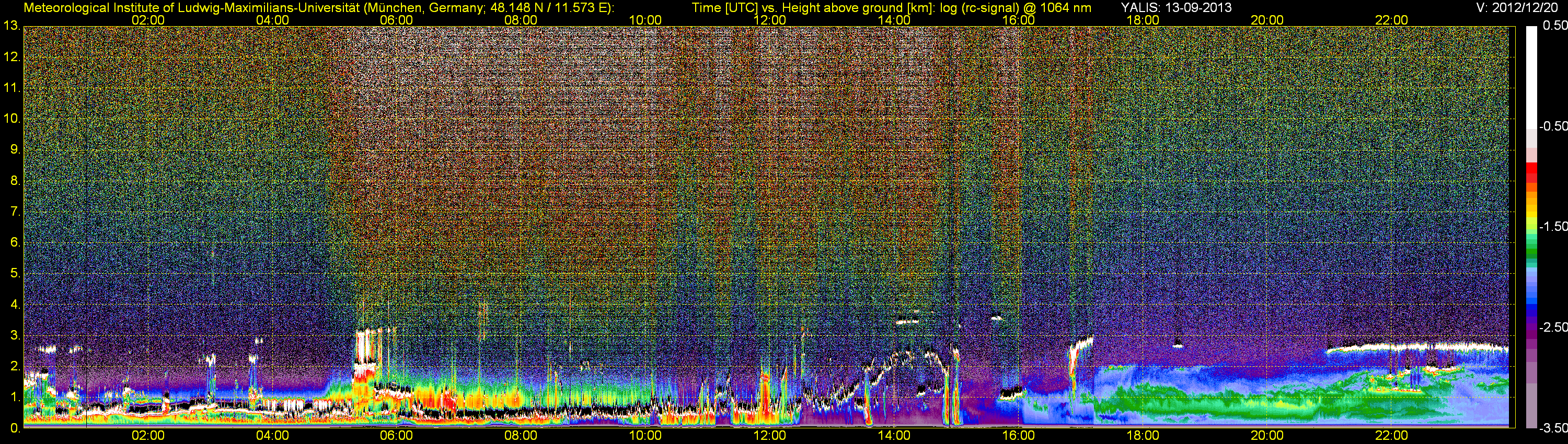Click the 2 km label on the height axis
This screenshot has width=1568, height=444.
coord(15,366)
